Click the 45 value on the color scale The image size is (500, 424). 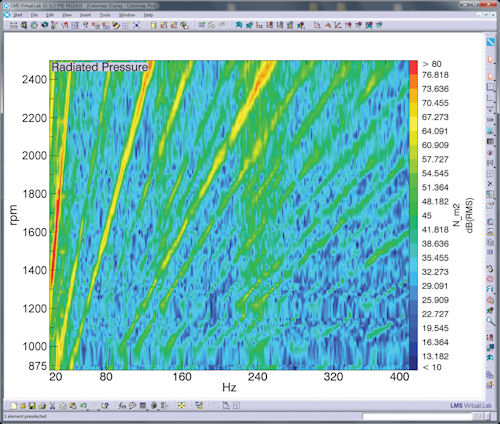[427, 216]
